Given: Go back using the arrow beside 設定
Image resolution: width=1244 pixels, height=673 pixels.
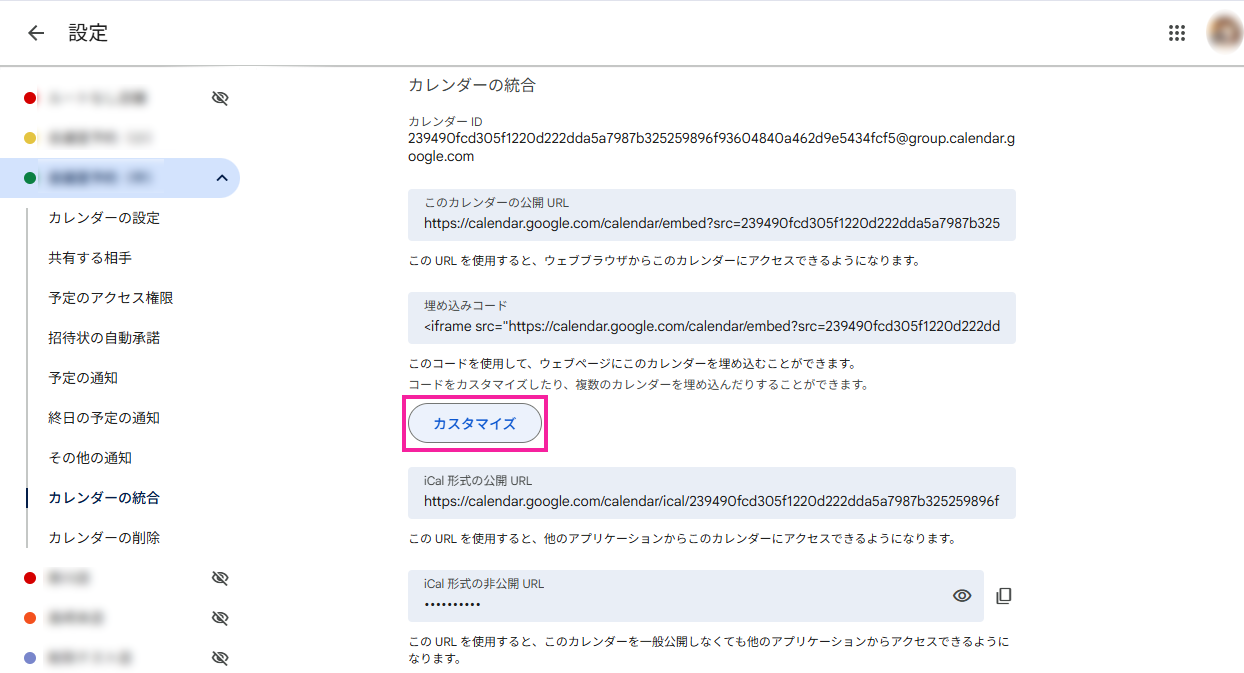Looking at the screenshot, I should 36,33.
